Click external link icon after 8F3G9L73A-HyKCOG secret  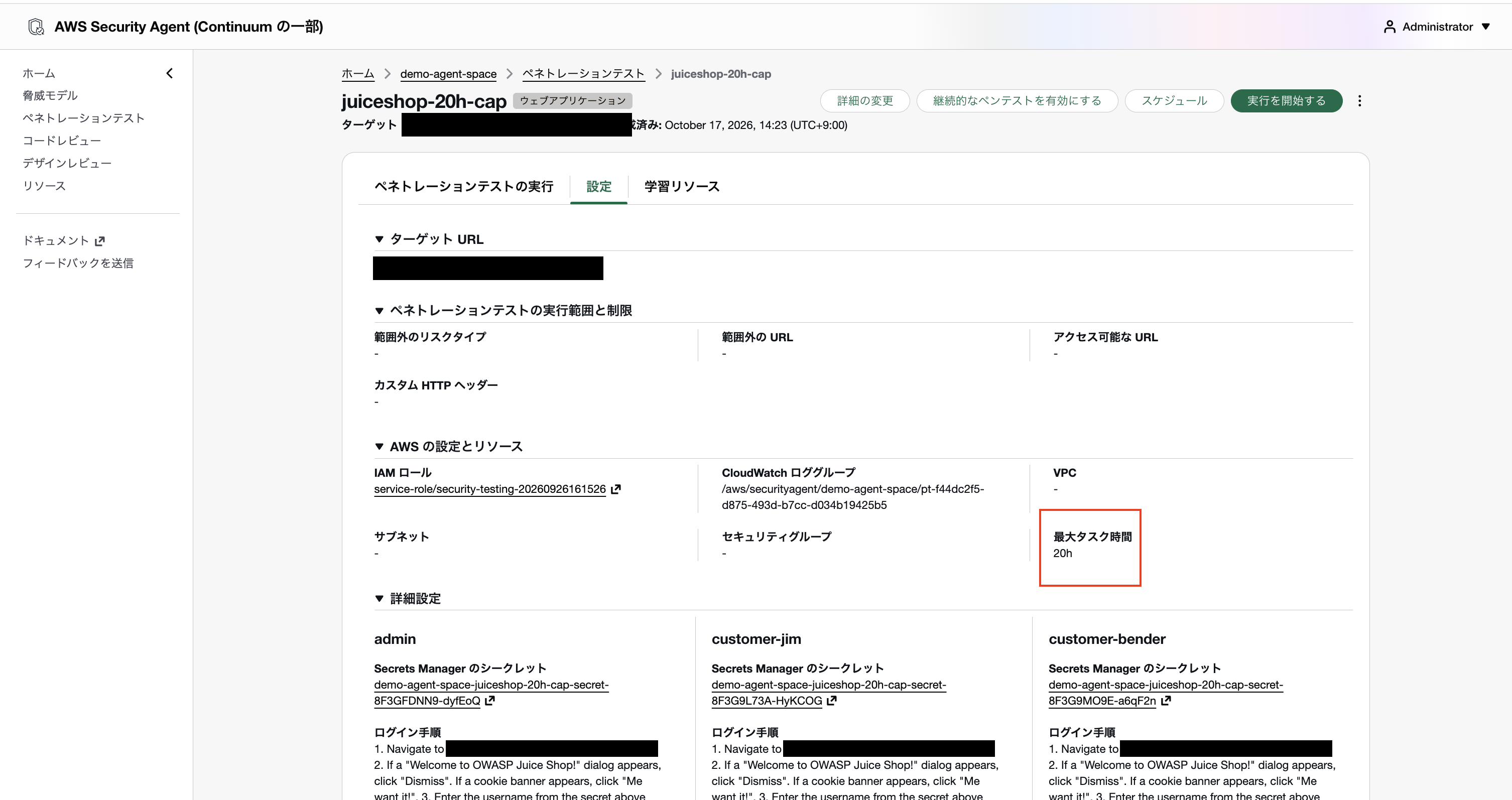tap(832, 700)
